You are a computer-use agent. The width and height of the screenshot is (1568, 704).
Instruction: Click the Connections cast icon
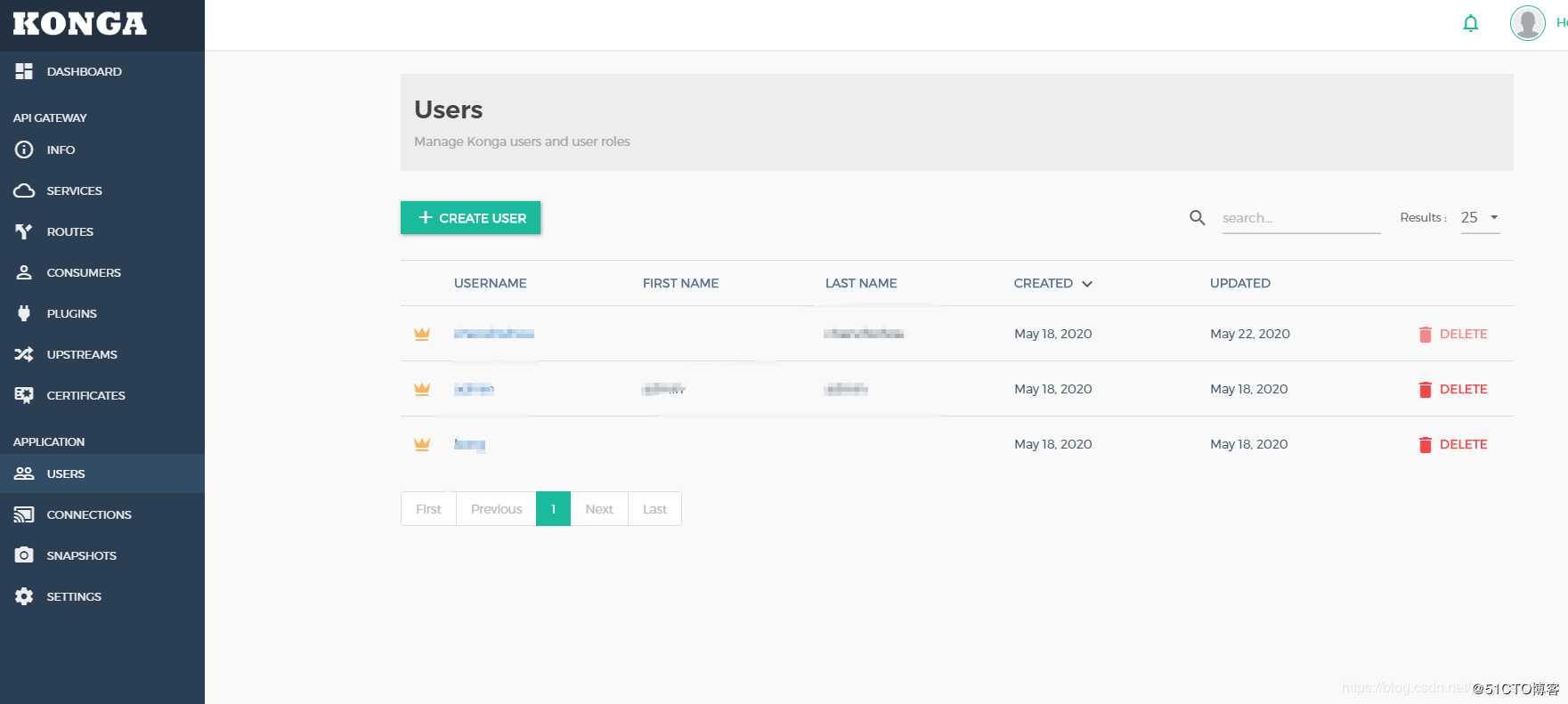coord(24,514)
